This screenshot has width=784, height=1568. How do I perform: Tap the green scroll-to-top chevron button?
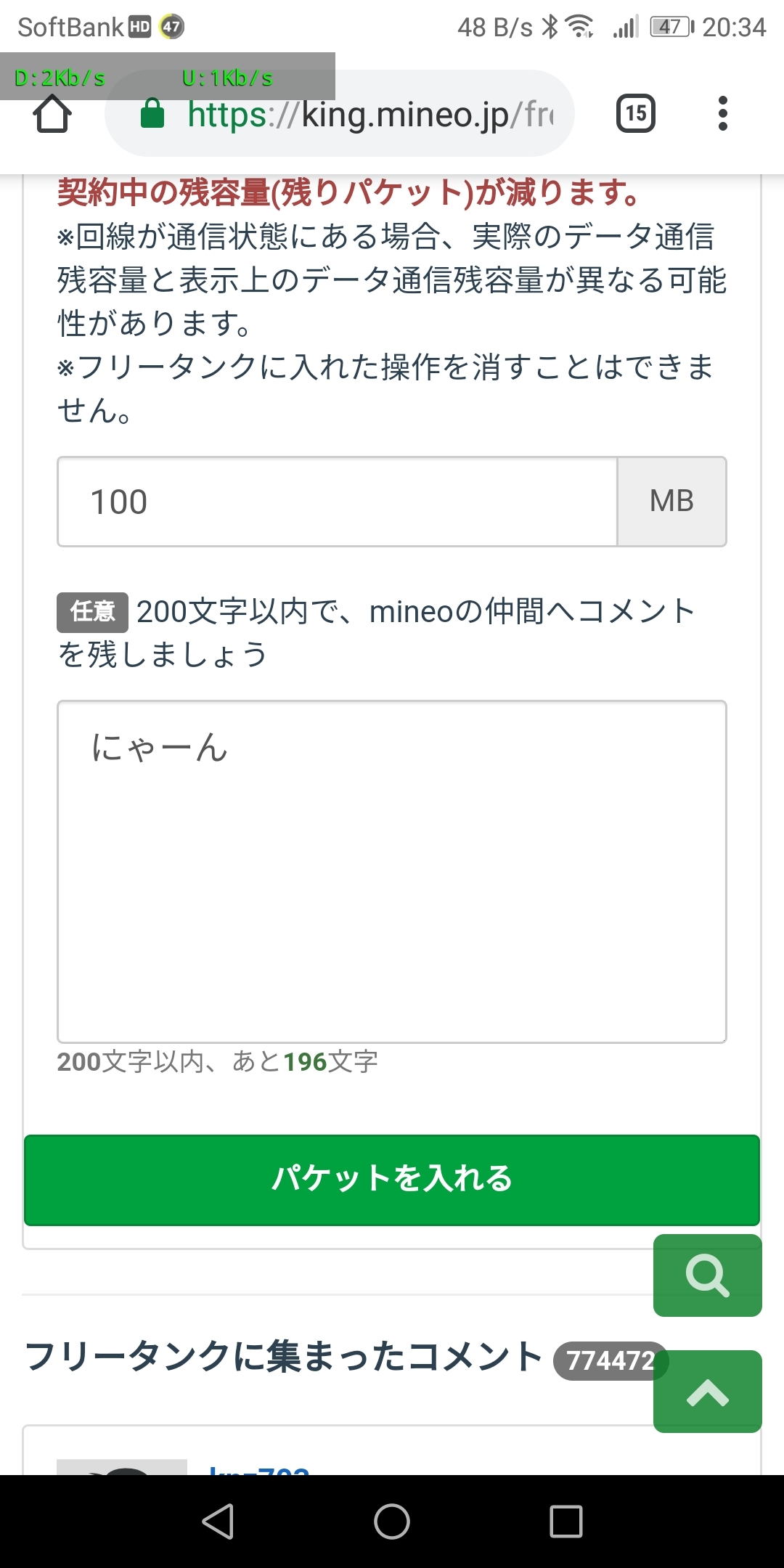click(707, 1392)
